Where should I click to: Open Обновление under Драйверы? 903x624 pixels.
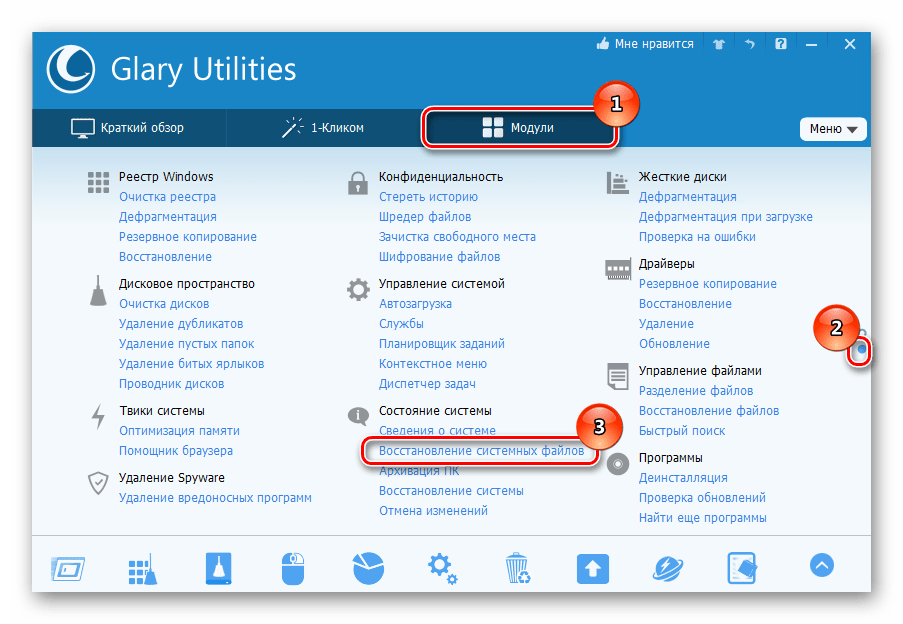click(674, 344)
